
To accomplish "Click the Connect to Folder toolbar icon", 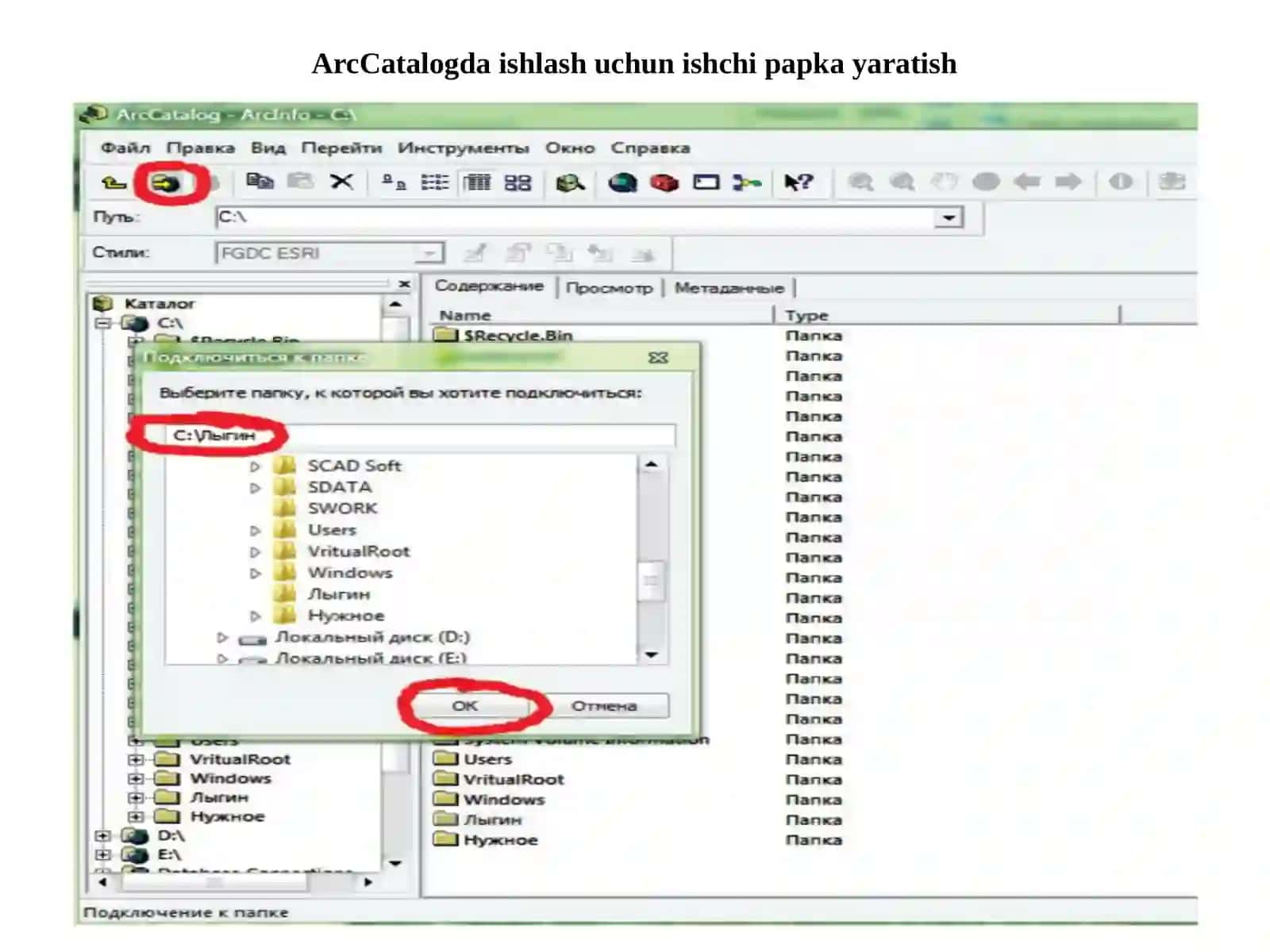I will [166, 183].
